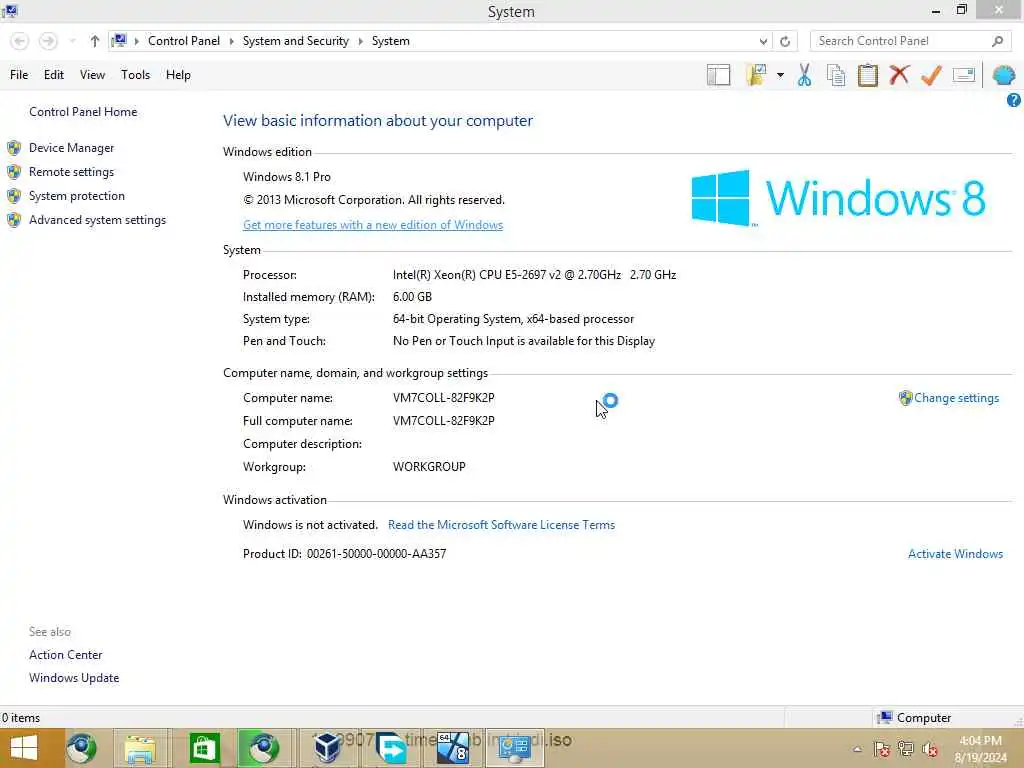Open File Explorer from the taskbar
Image resolution: width=1024 pixels, height=768 pixels.
click(x=140, y=748)
